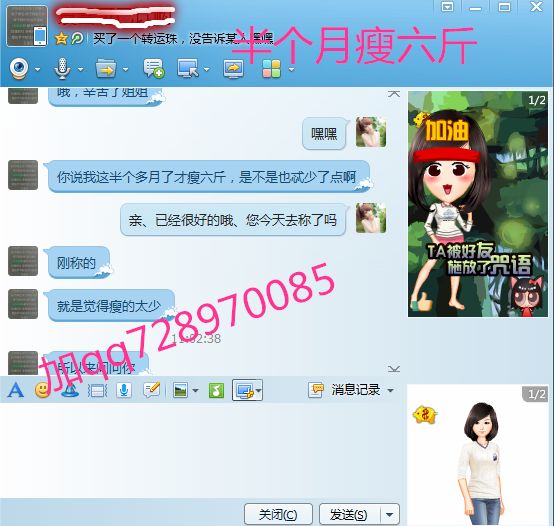Open the music share icon

pos(216,390)
